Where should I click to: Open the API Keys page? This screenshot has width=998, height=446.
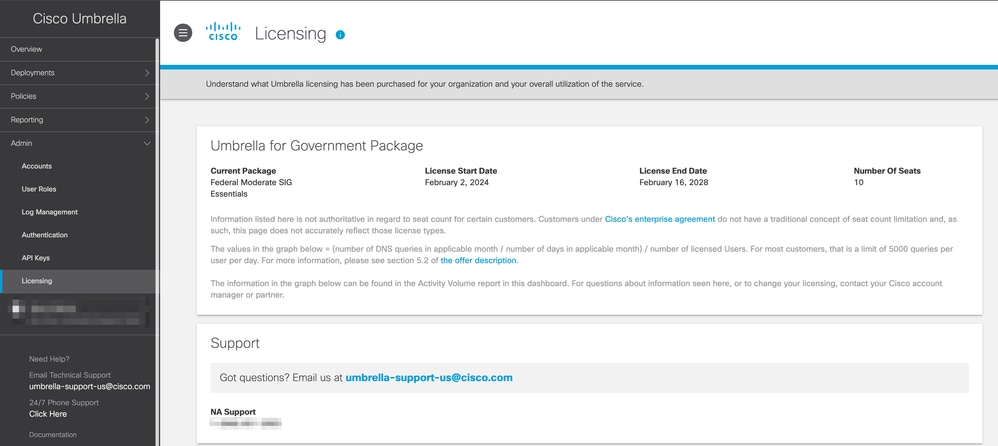[x=36, y=258]
